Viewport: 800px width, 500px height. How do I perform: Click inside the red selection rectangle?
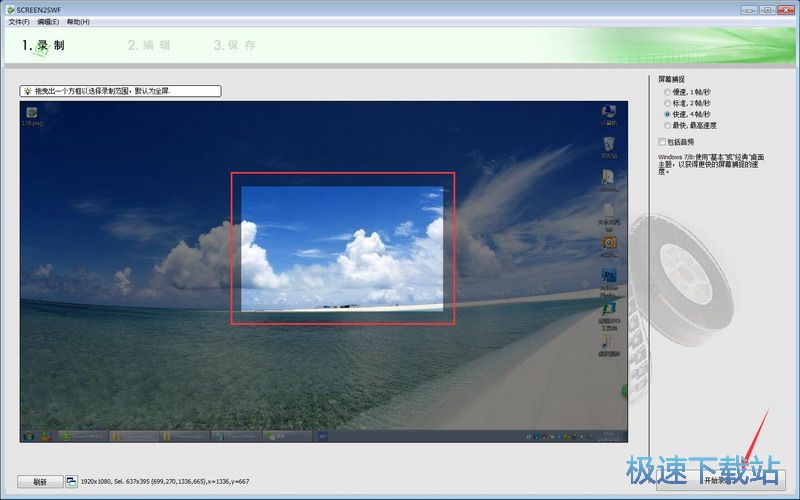pyautogui.click(x=343, y=248)
